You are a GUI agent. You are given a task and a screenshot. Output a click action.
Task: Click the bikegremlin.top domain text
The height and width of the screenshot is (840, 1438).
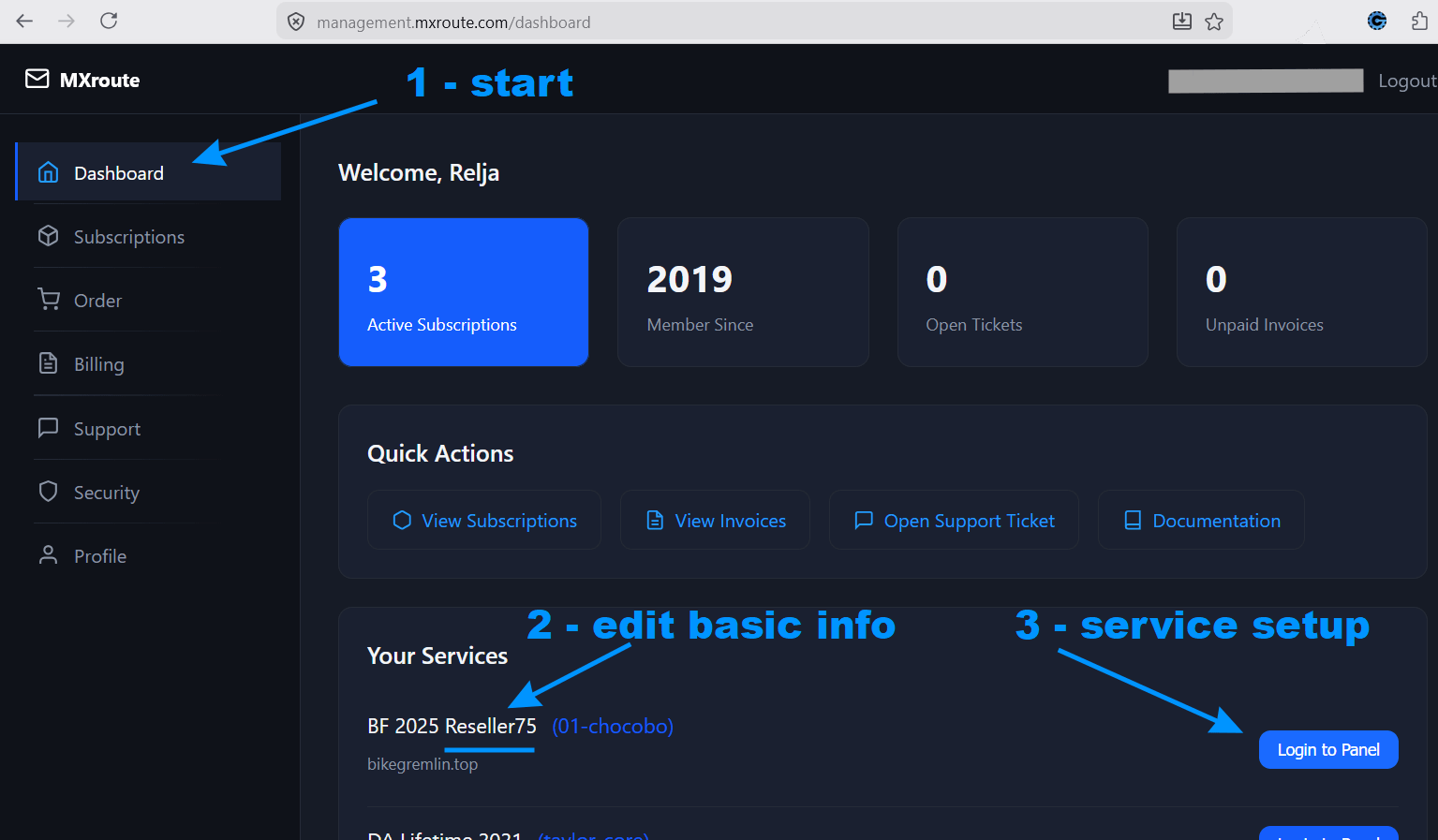click(x=423, y=764)
